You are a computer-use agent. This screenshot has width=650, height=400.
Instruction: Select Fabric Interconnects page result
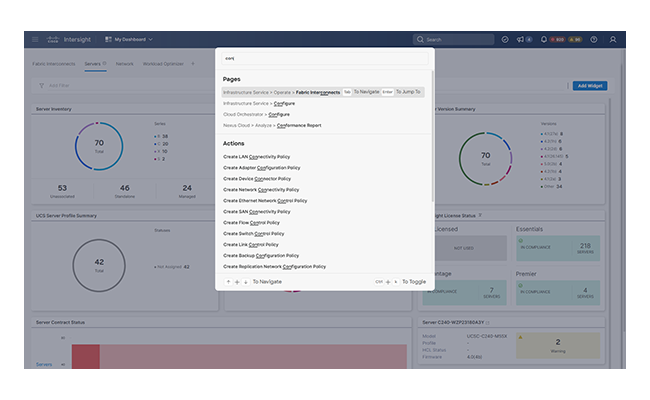pos(323,92)
